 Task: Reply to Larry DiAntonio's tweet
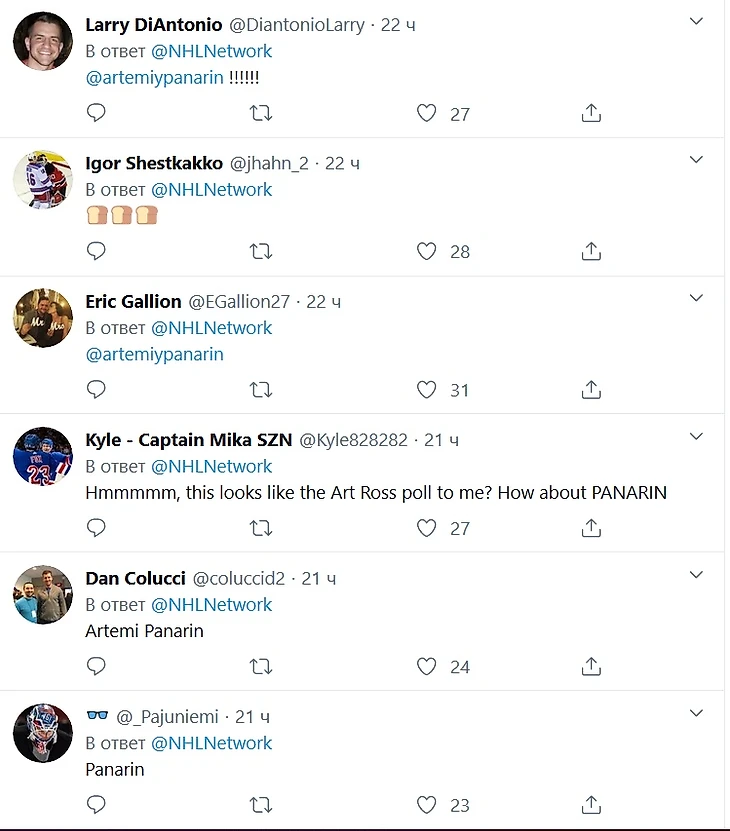[96, 113]
